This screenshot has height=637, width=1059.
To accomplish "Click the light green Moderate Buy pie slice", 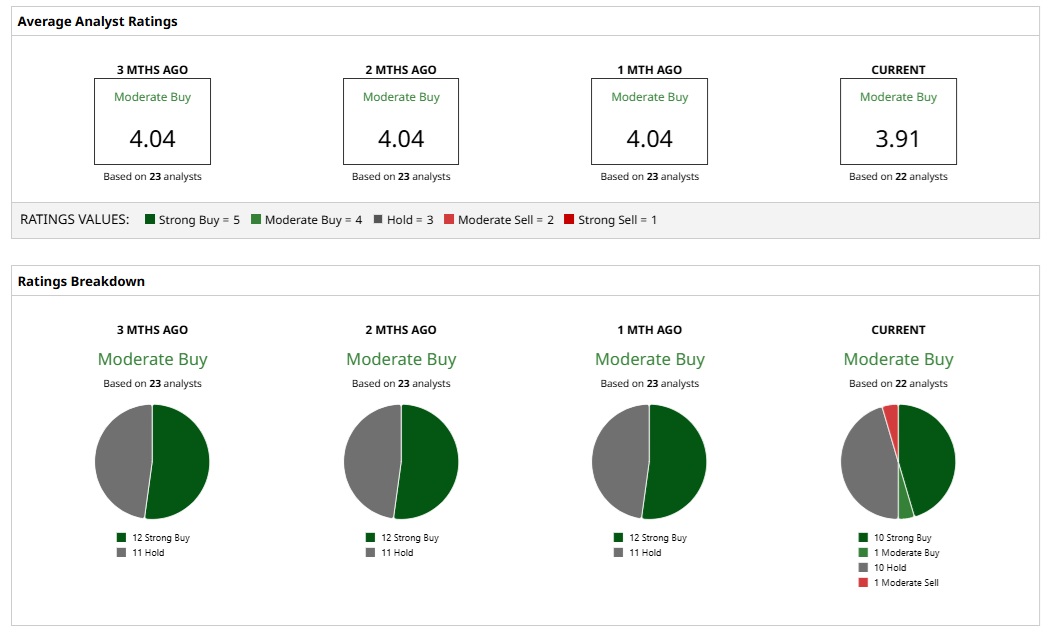I will [906, 500].
